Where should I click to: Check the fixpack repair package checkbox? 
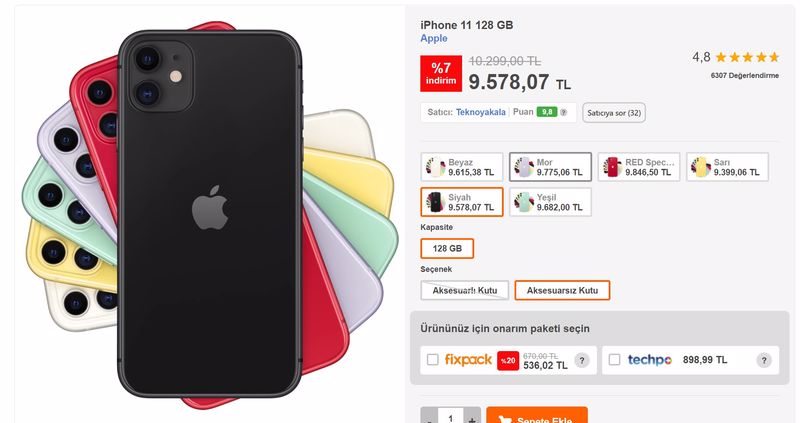[x=432, y=360]
